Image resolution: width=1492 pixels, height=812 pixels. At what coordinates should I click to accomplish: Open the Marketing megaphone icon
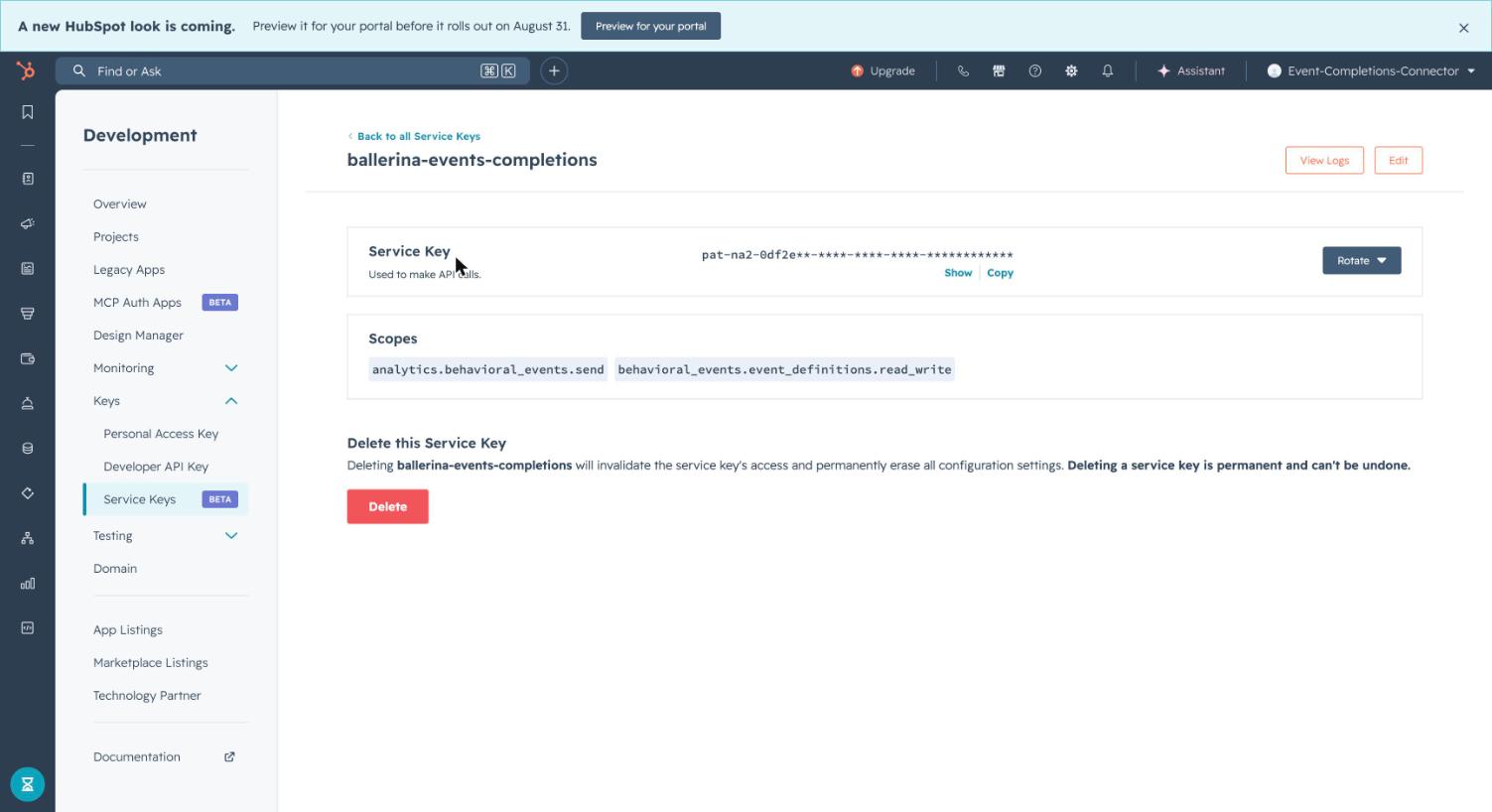pos(28,223)
